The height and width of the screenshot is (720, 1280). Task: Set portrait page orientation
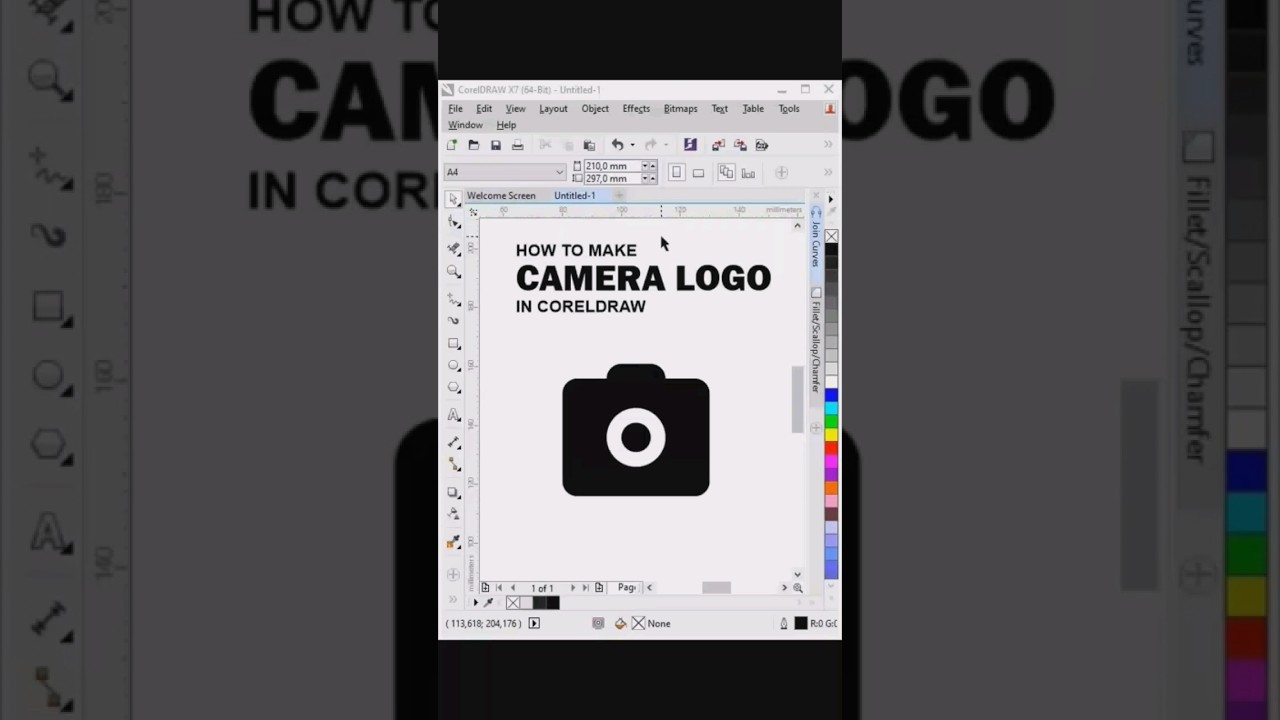click(677, 172)
